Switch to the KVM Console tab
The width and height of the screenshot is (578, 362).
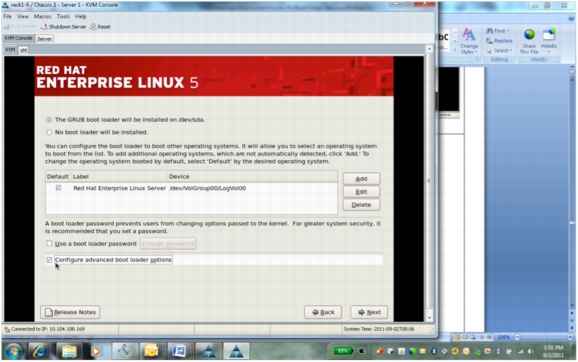coord(18,38)
